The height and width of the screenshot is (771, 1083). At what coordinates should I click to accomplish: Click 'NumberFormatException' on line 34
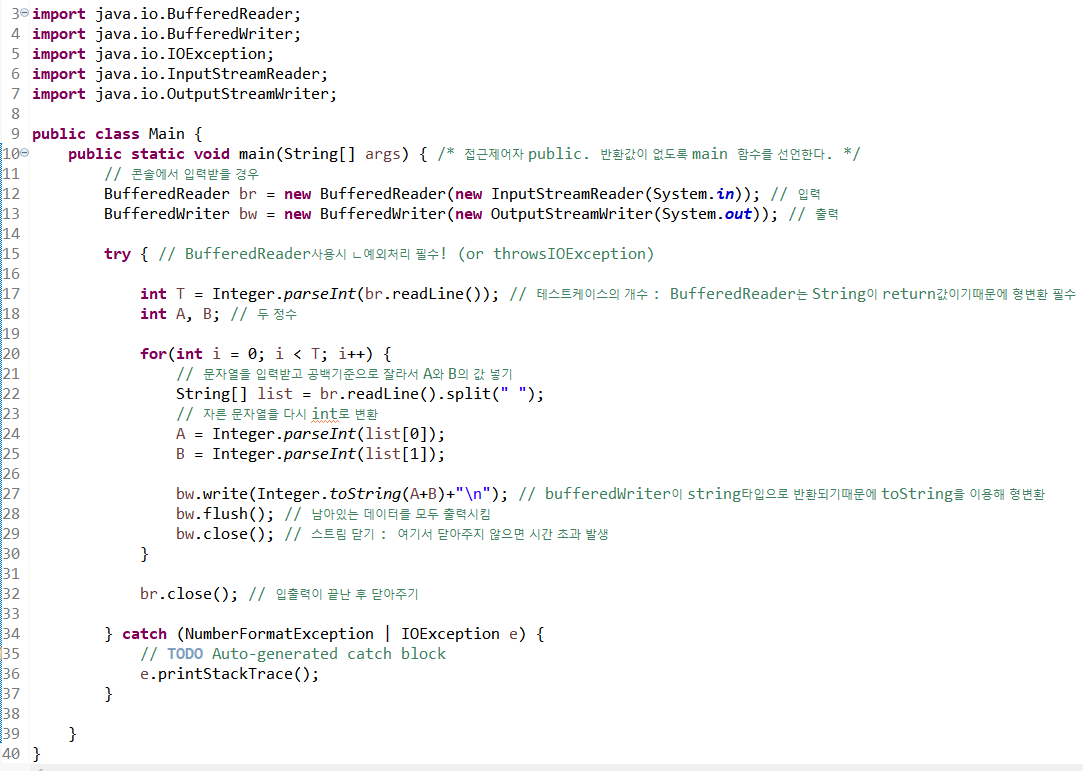point(279,634)
